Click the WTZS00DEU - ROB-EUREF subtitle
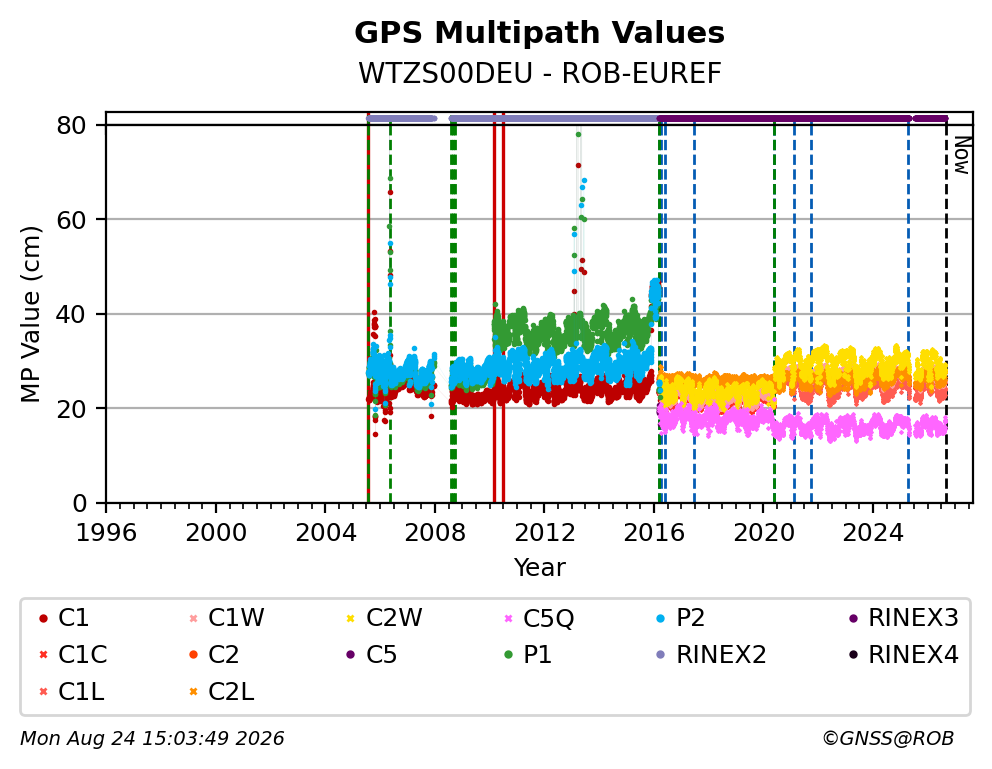 pyautogui.click(x=540, y=74)
